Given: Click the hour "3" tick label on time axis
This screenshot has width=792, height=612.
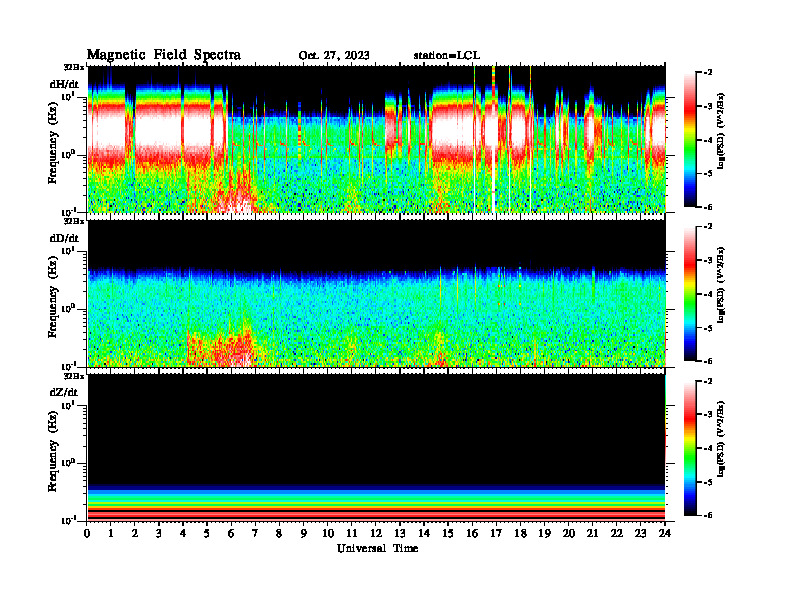Looking at the screenshot, I should [x=159, y=533].
